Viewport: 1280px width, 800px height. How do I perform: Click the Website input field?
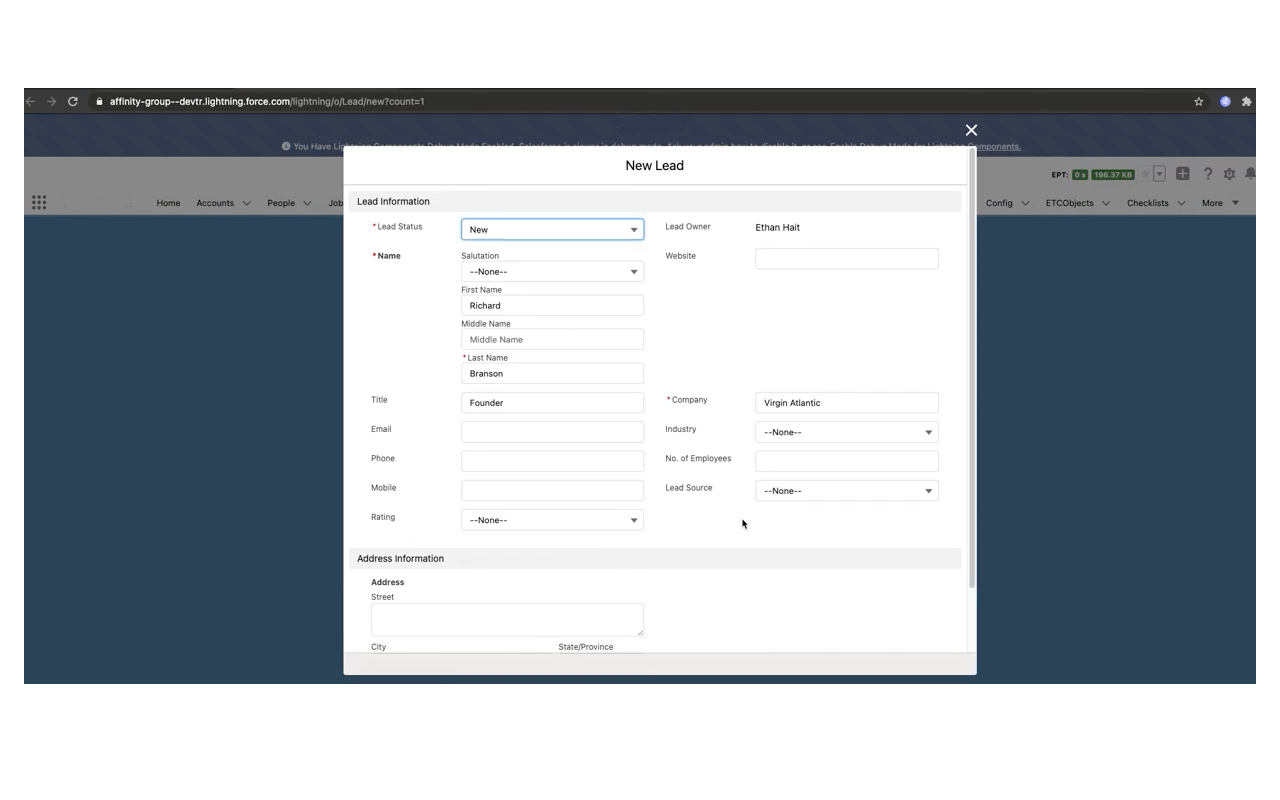(846, 258)
